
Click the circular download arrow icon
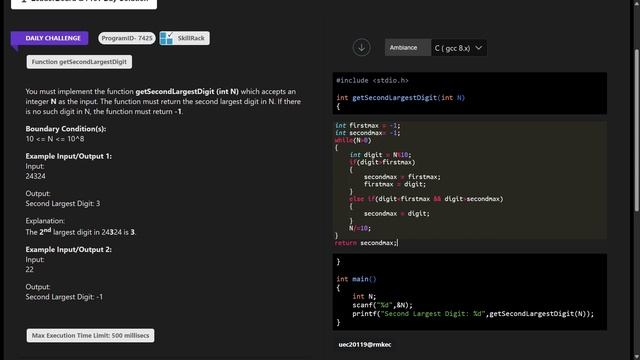tap(361, 47)
